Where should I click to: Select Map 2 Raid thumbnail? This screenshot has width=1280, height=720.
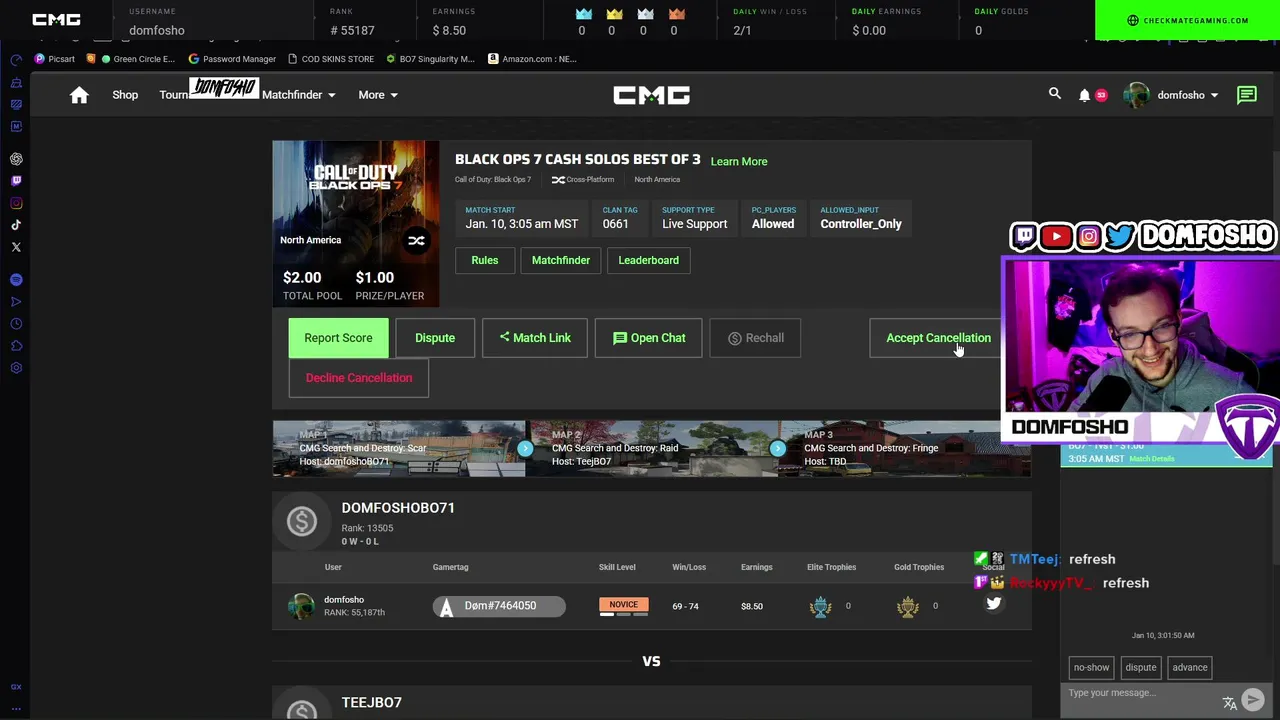(x=651, y=448)
